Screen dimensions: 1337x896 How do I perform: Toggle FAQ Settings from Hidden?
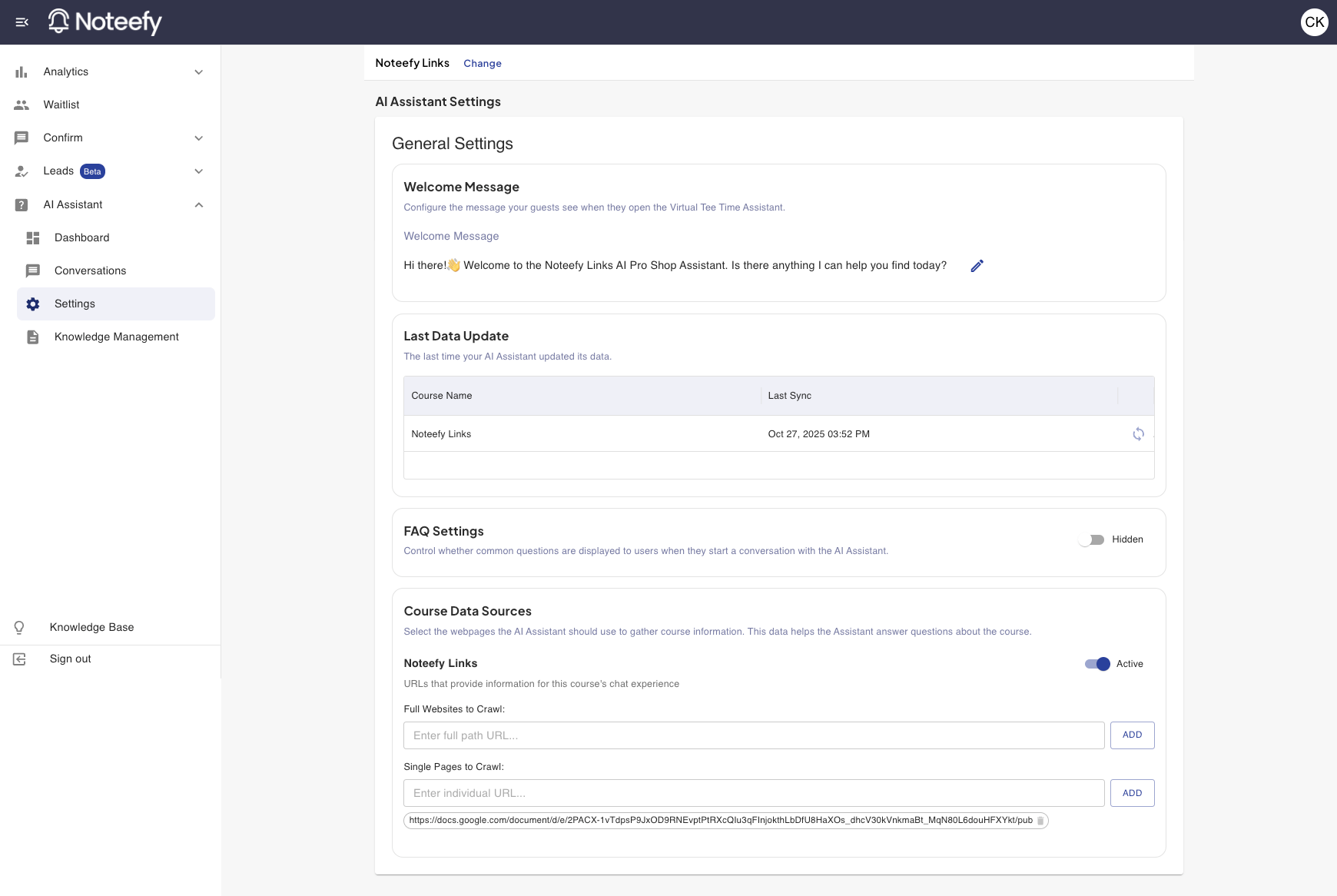1091,539
